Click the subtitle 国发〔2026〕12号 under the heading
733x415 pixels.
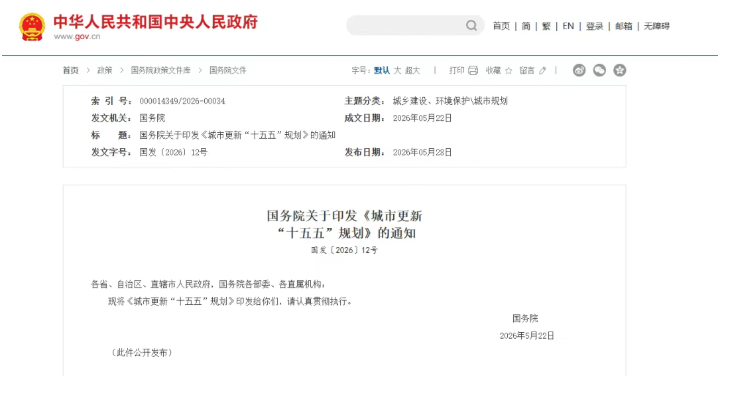coord(345,250)
